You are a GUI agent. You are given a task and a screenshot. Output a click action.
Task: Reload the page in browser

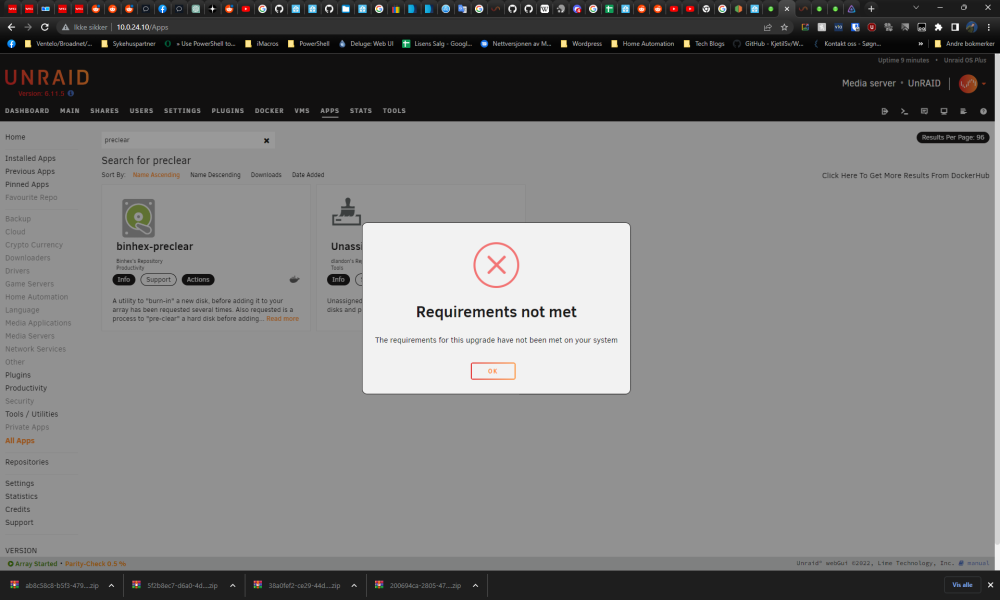(45, 27)
